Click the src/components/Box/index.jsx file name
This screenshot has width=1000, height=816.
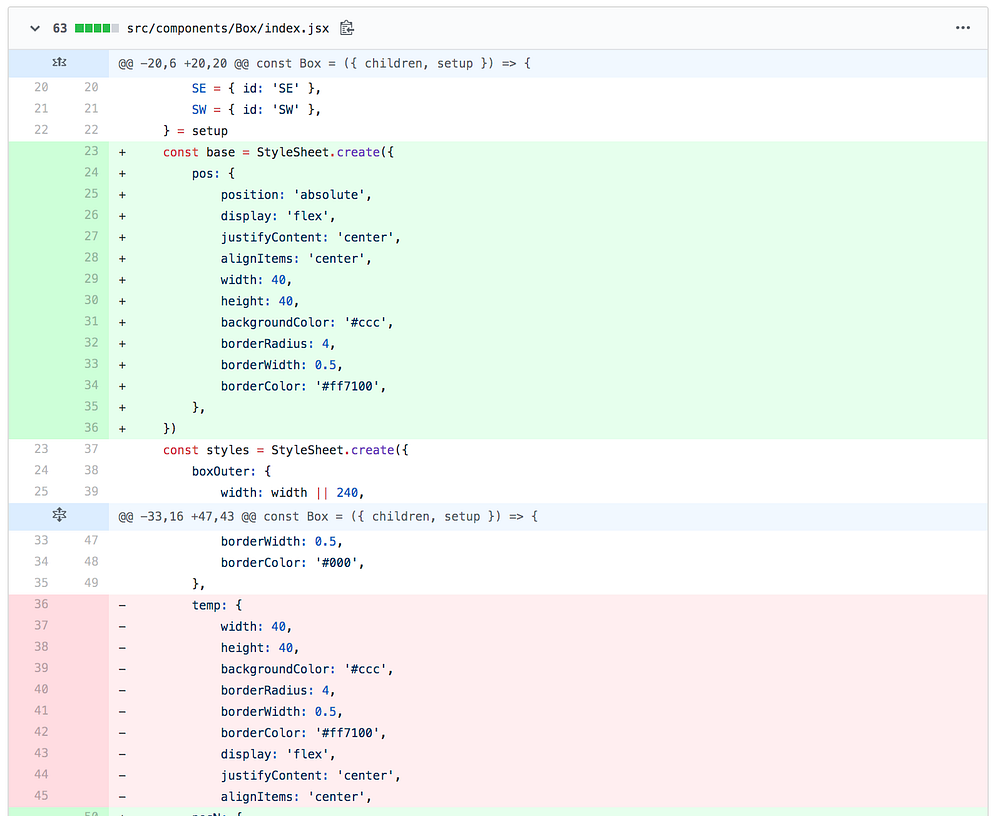click(228, 28)
